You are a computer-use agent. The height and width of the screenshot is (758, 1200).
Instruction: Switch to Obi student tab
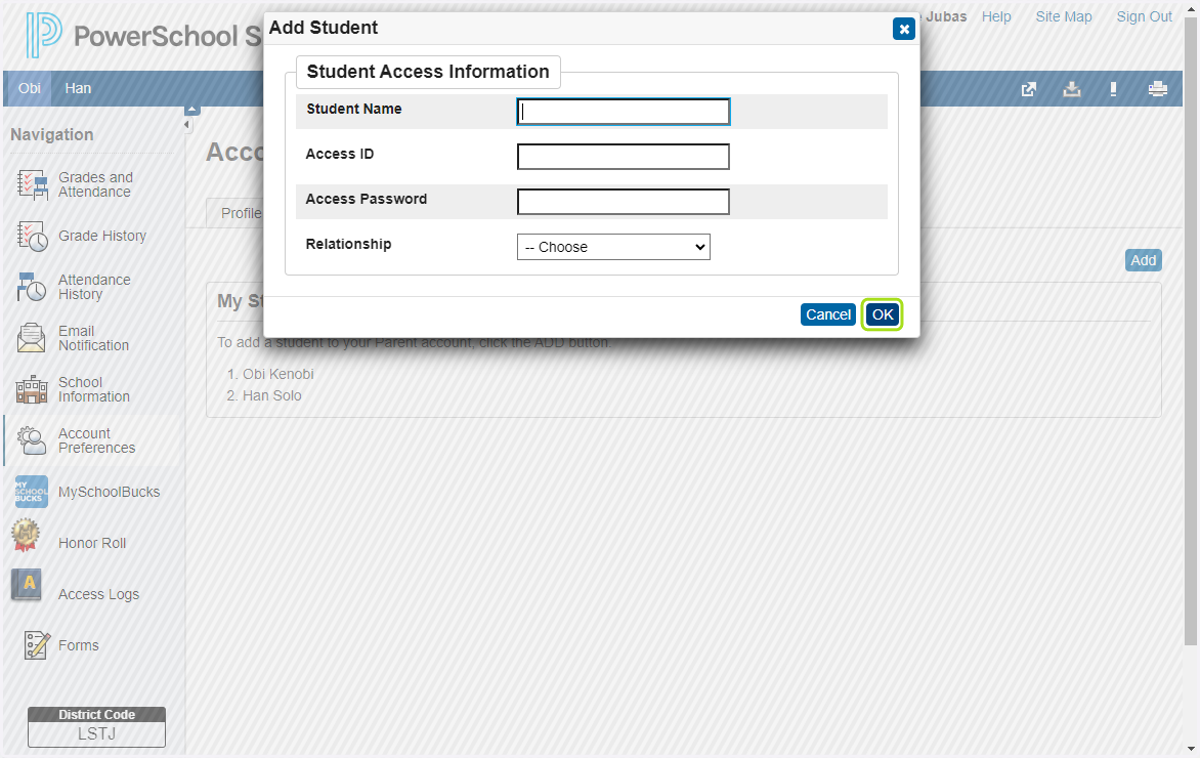coord(30,88)
